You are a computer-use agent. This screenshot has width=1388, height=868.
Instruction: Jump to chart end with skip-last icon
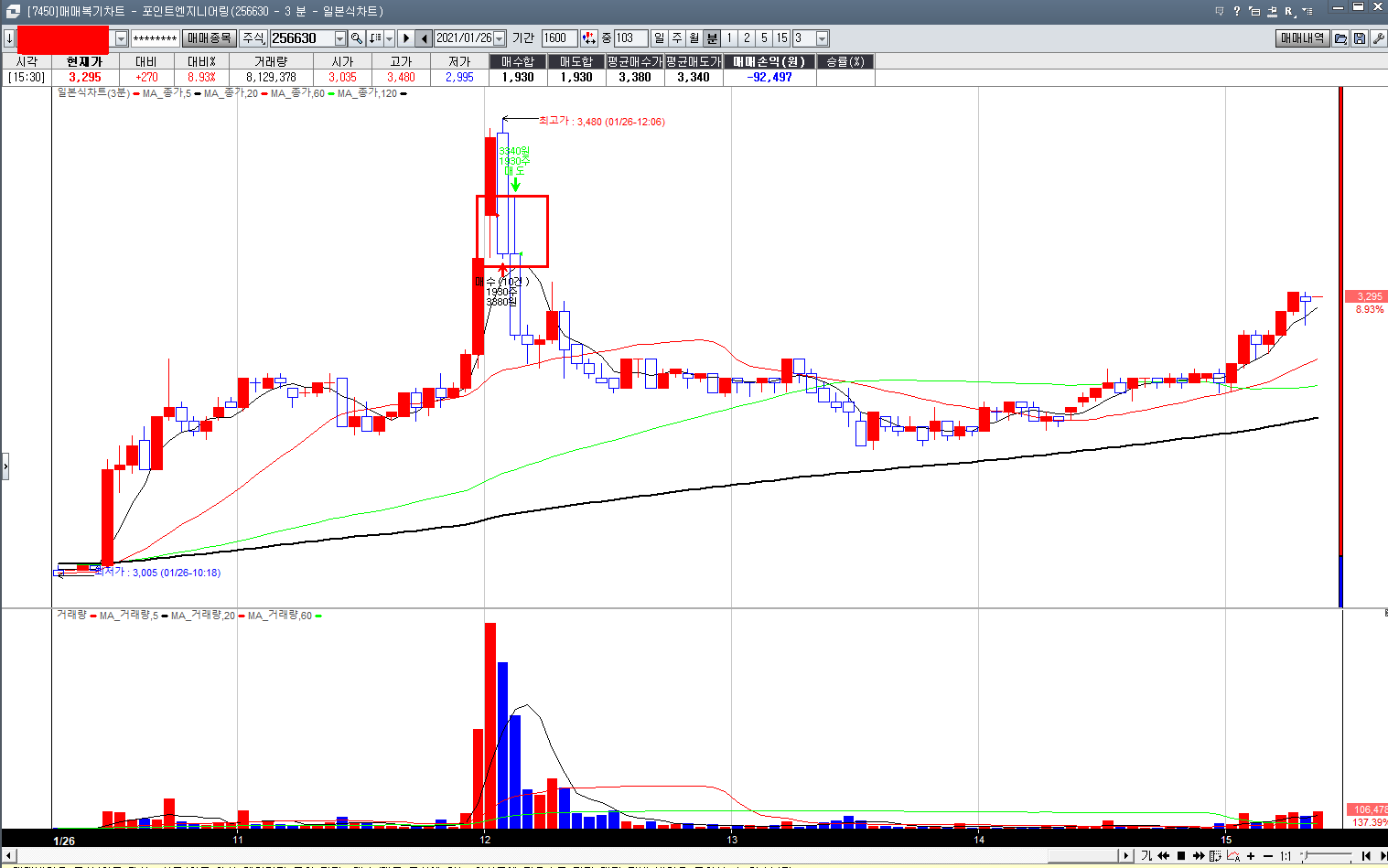[1383, 856]
